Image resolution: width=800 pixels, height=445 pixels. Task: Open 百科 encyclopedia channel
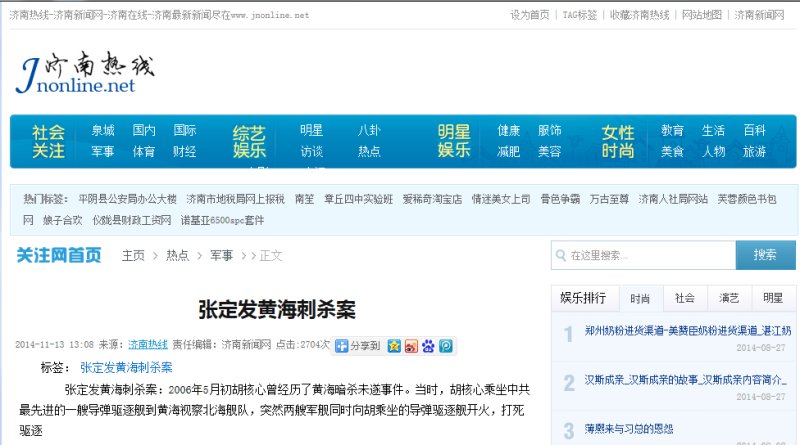click(x=754, y=131)
